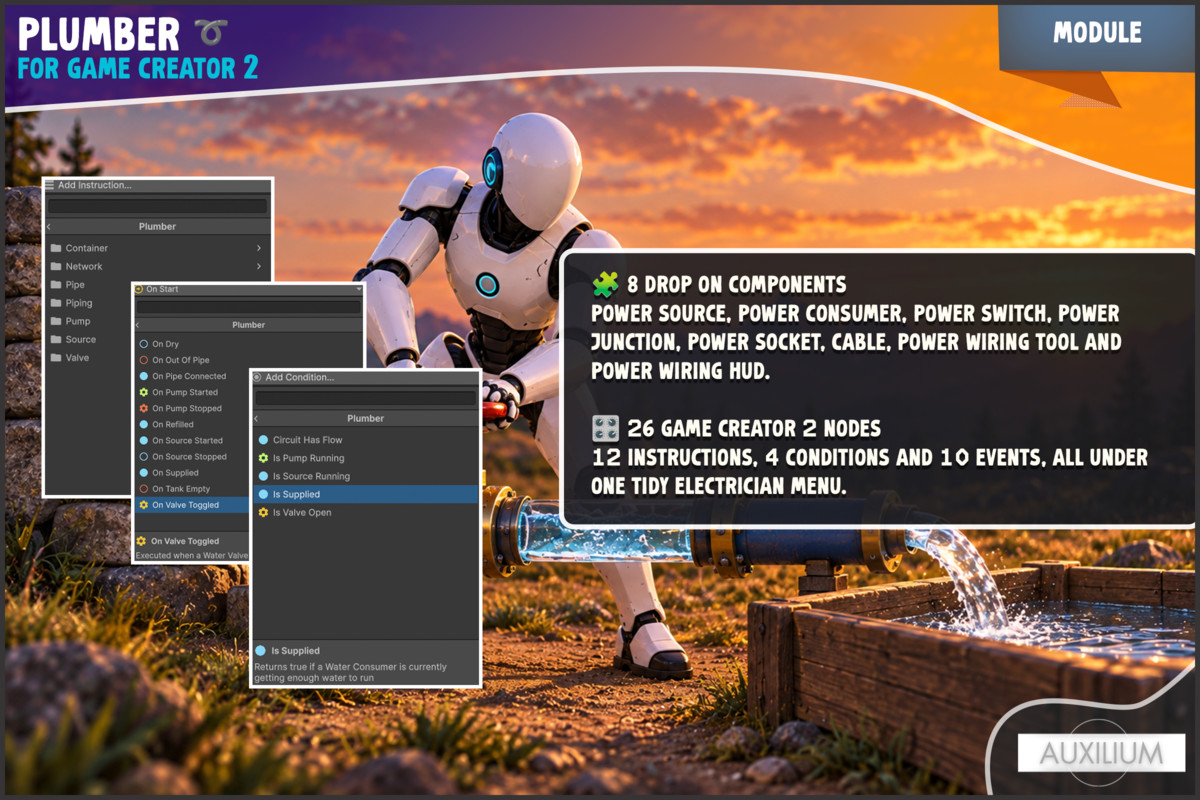Click the On Valve Toggled footer title

185,541
